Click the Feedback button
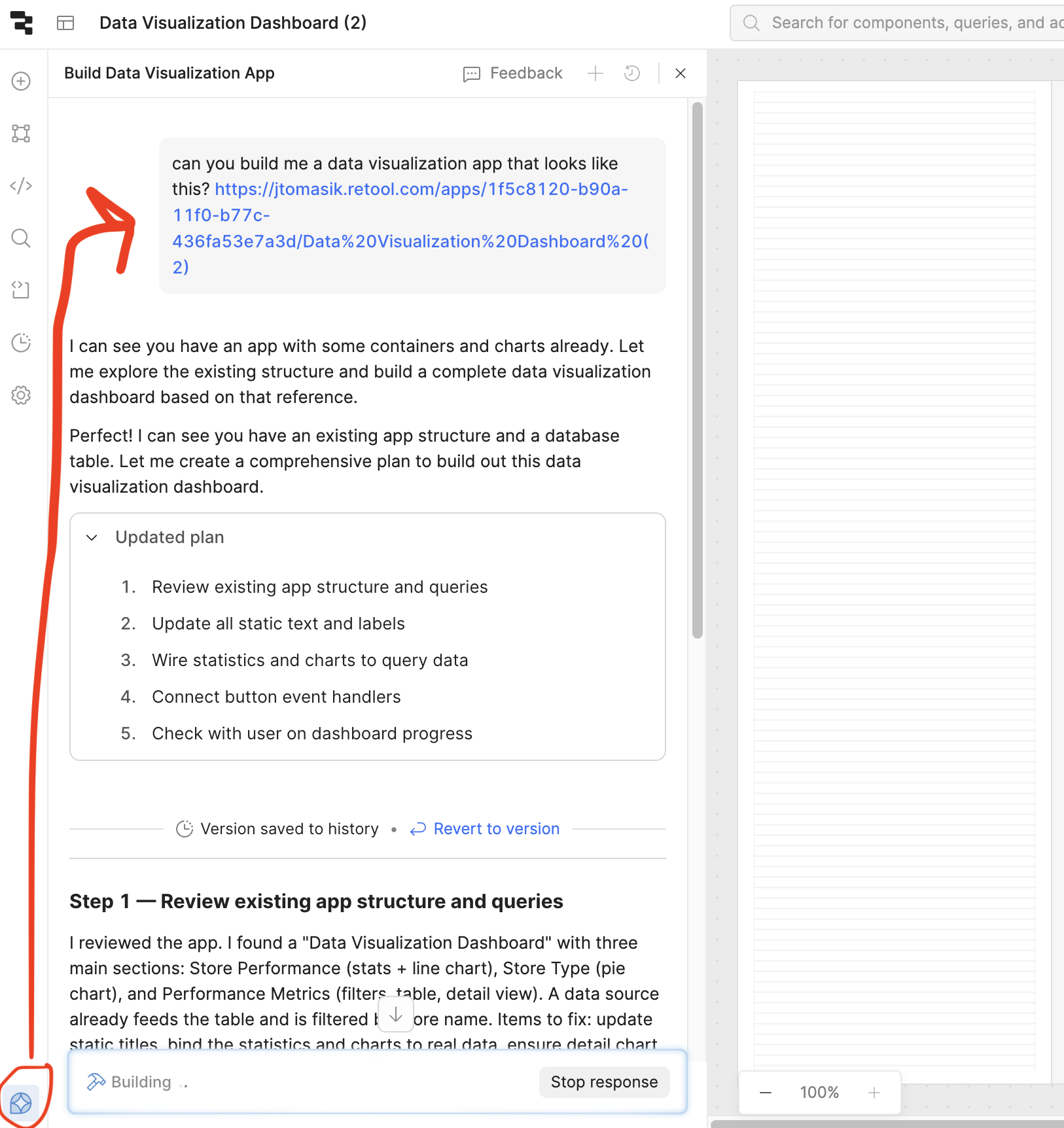This screenshot has height=1128, width=1064. (x=513, y=73)
